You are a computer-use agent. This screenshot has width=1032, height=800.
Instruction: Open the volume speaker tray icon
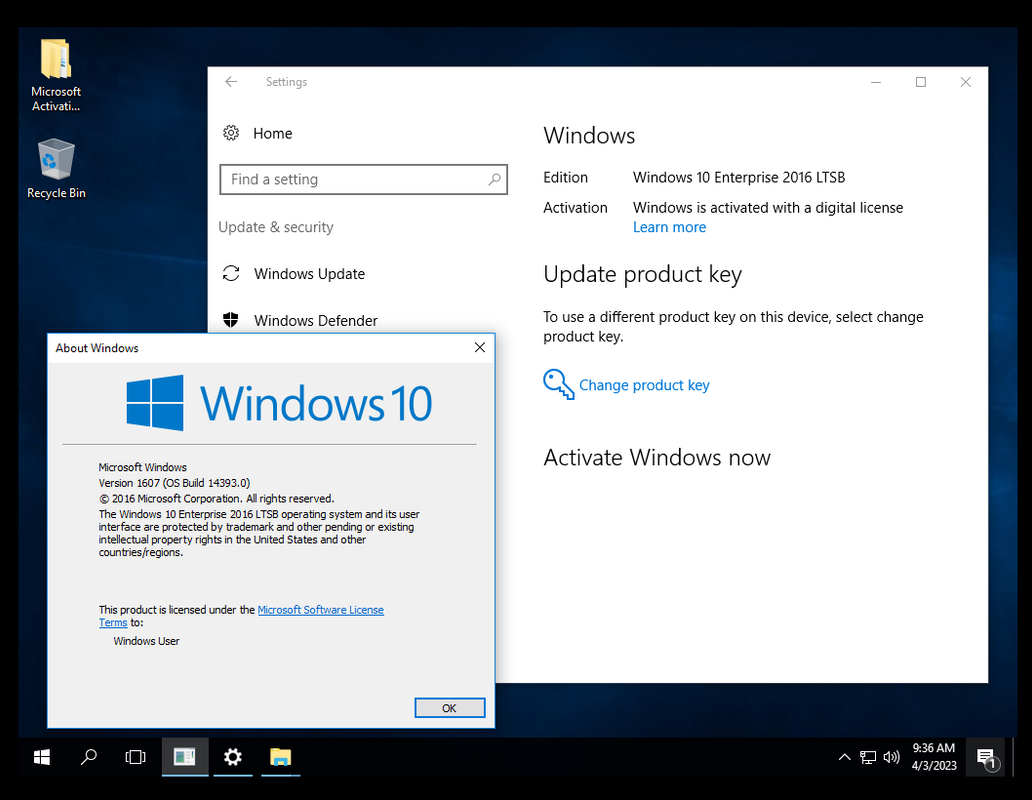pos(891,757)
